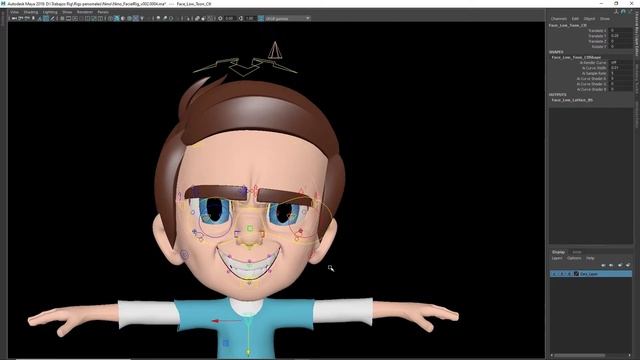Viewport: 640px width, 360px height.
Task: Click the Ai Sample Rate value field
Action: click(621, 73)
